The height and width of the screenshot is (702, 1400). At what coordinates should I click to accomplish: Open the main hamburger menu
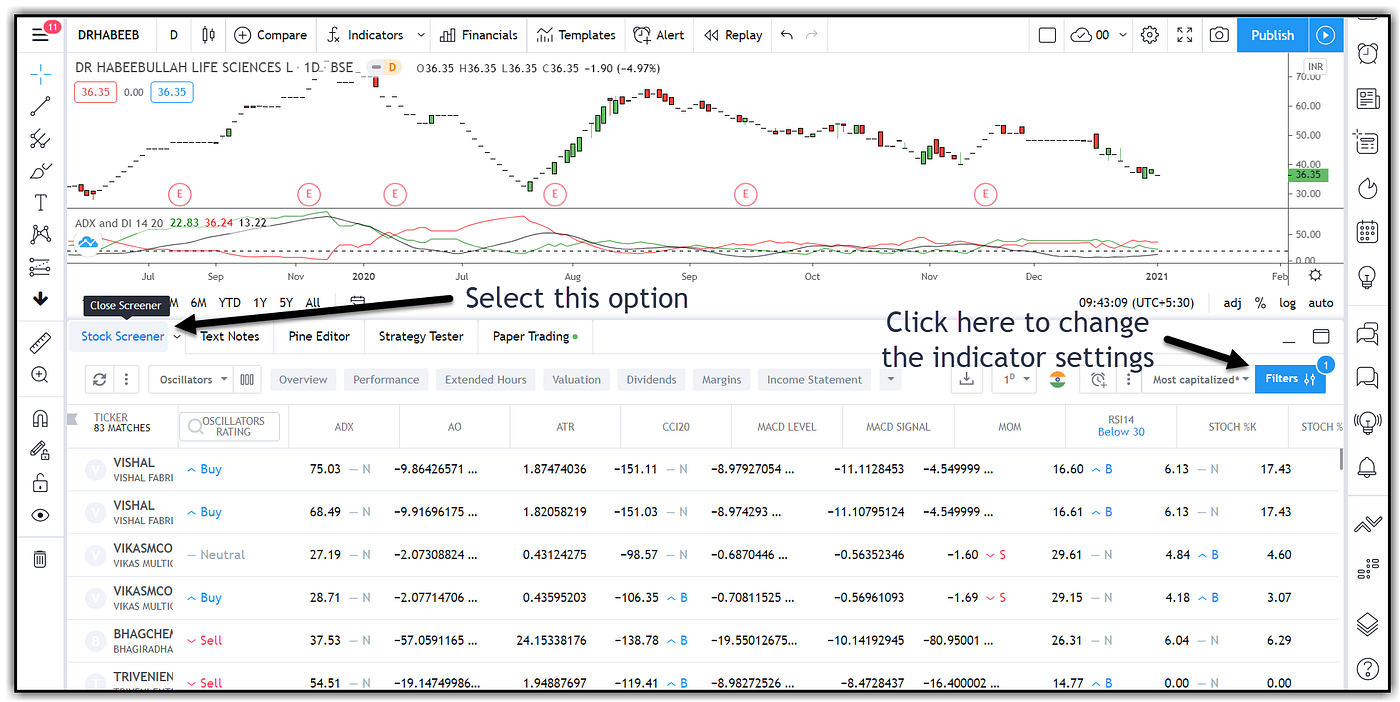coord(40,35)
